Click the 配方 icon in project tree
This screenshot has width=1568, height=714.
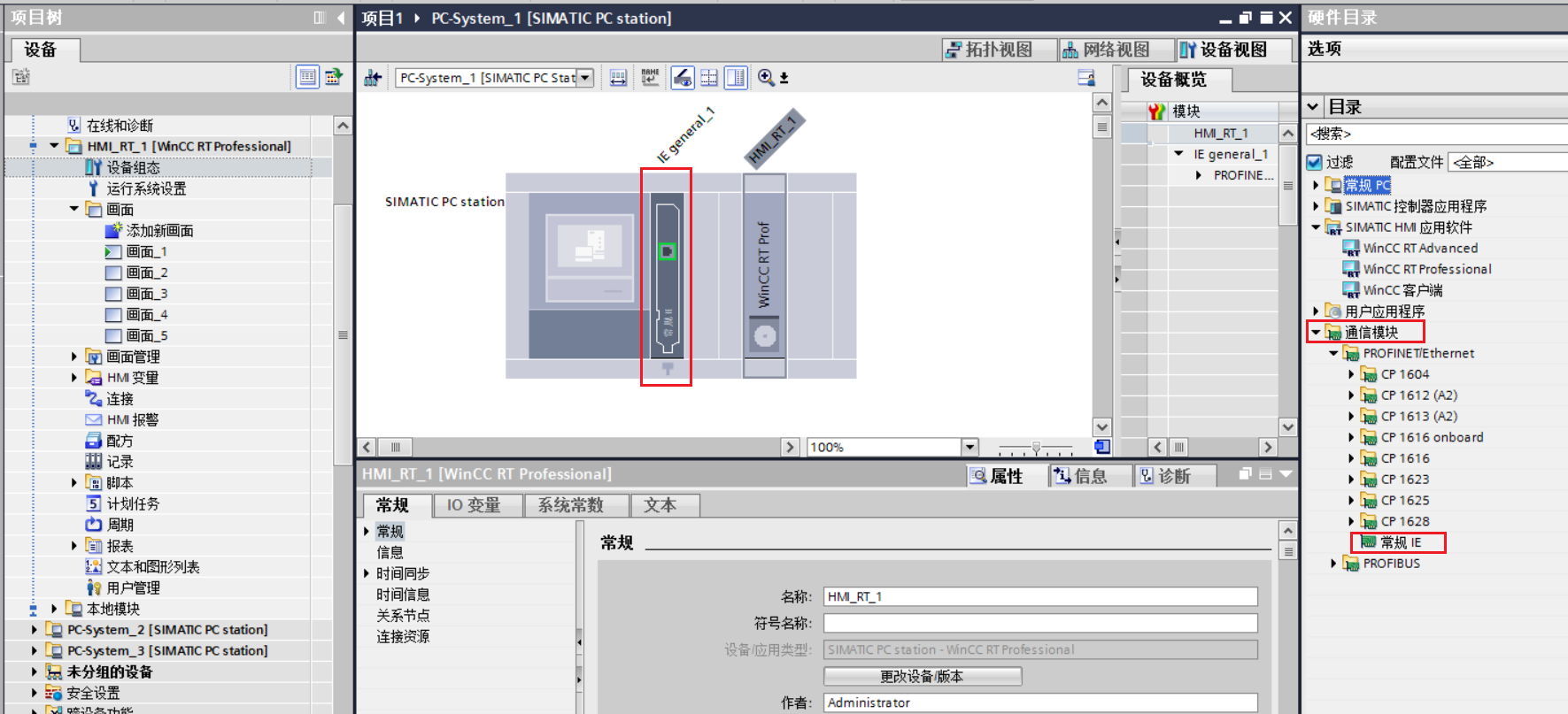click(94, 441)
